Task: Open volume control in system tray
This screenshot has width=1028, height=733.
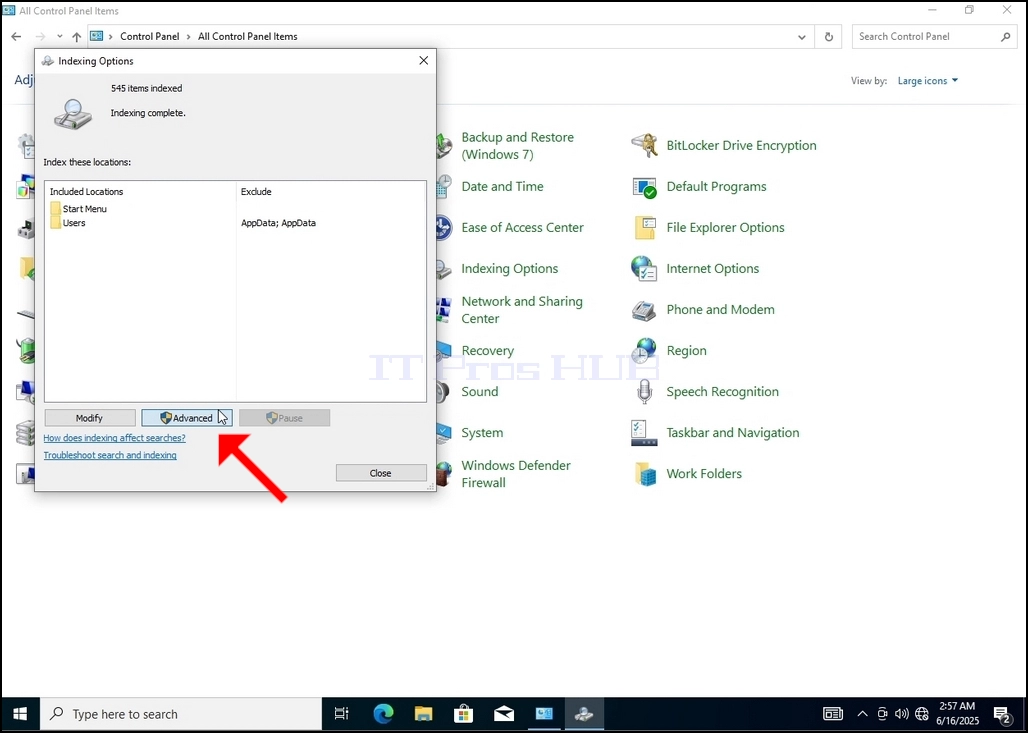Action: tap(902, 714)
